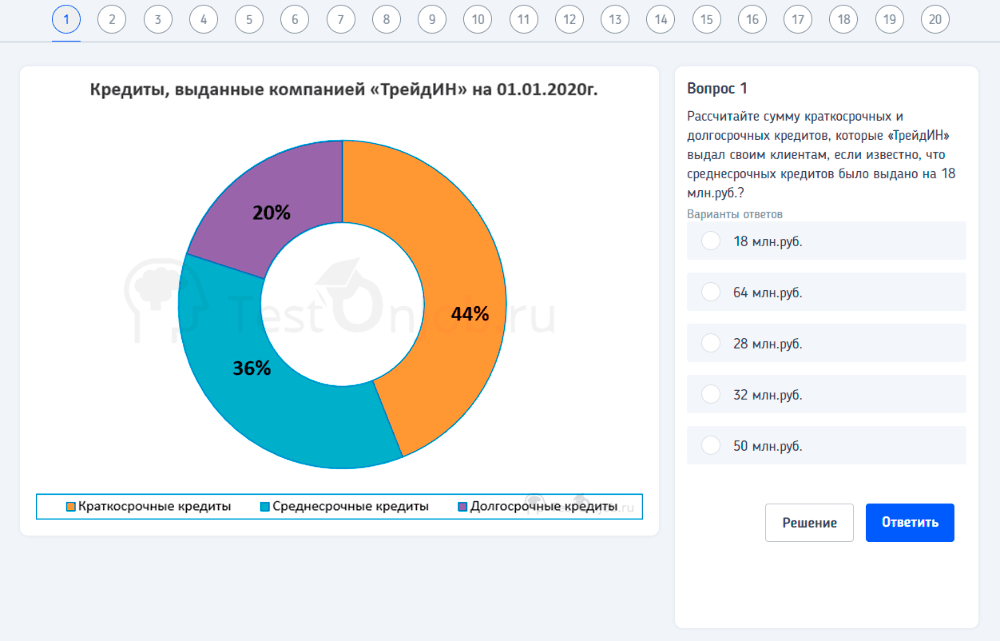The height and width of the screenshot is (641, 1000).
Task: Select the 50 млн.руб. radio button
Action: click(x=710, y=445)
